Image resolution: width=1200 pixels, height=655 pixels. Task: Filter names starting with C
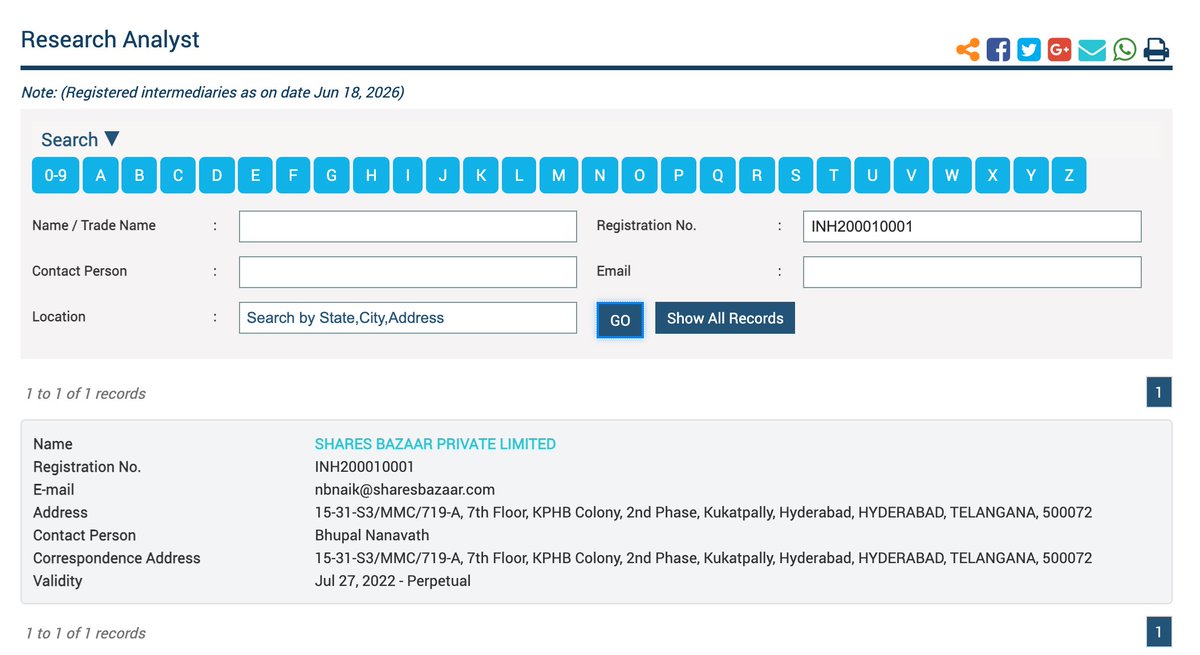tap(178, 175)
